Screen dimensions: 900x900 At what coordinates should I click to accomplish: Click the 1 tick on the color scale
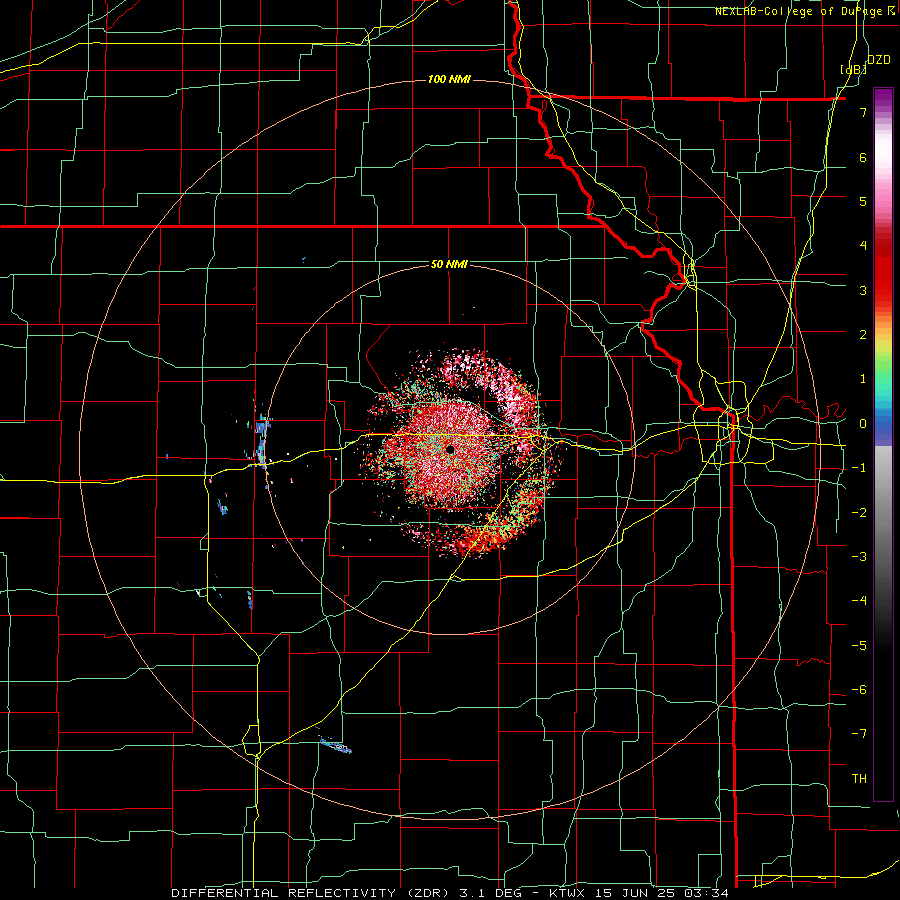(x=863, y=379)
